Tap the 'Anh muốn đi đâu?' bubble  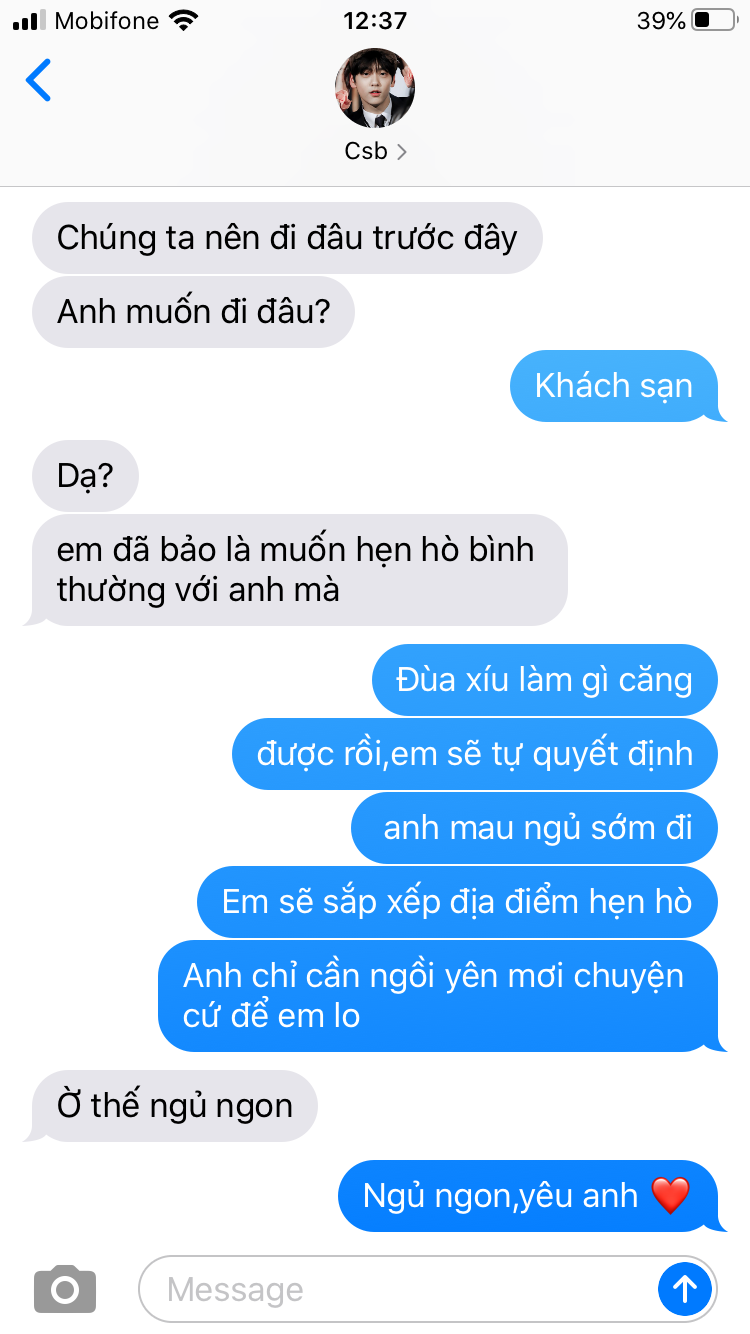click(x=193, y=312)
